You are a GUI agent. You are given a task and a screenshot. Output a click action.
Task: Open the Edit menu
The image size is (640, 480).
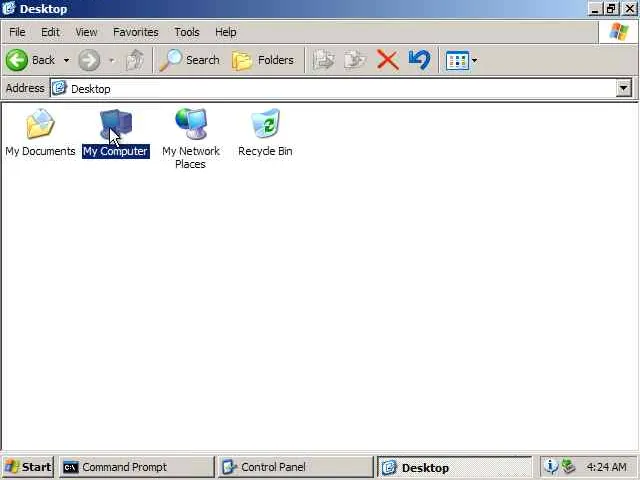(x=50, y=32)
